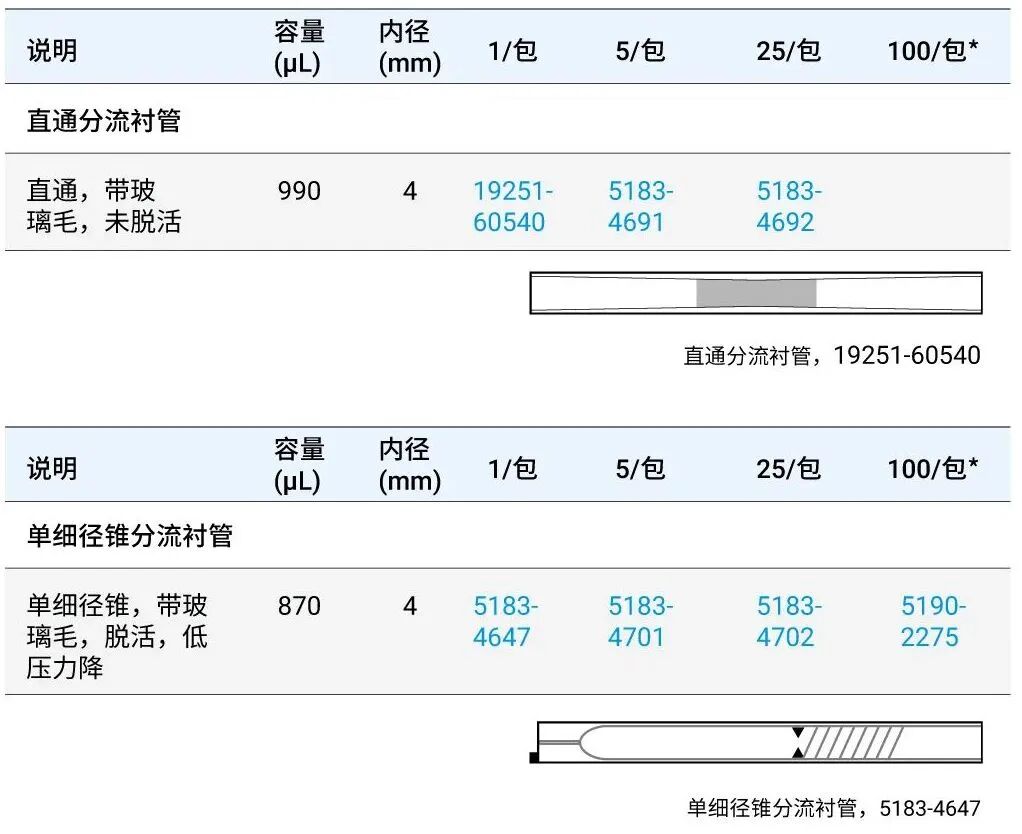Click the "容量 (μL)" header in the lower table

tap(298, 465)
